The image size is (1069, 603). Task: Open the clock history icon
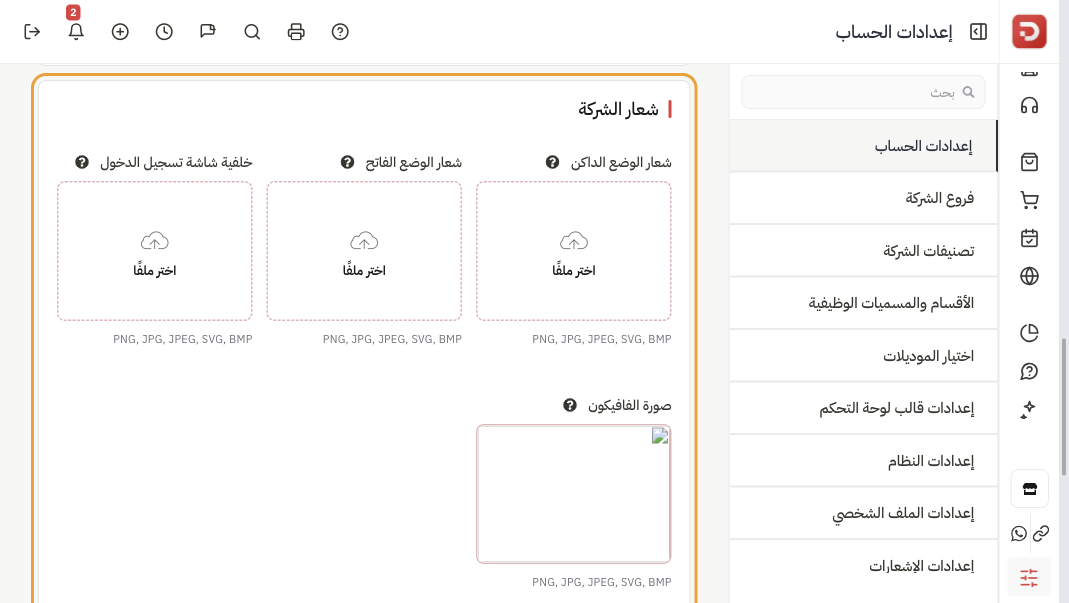164,32
